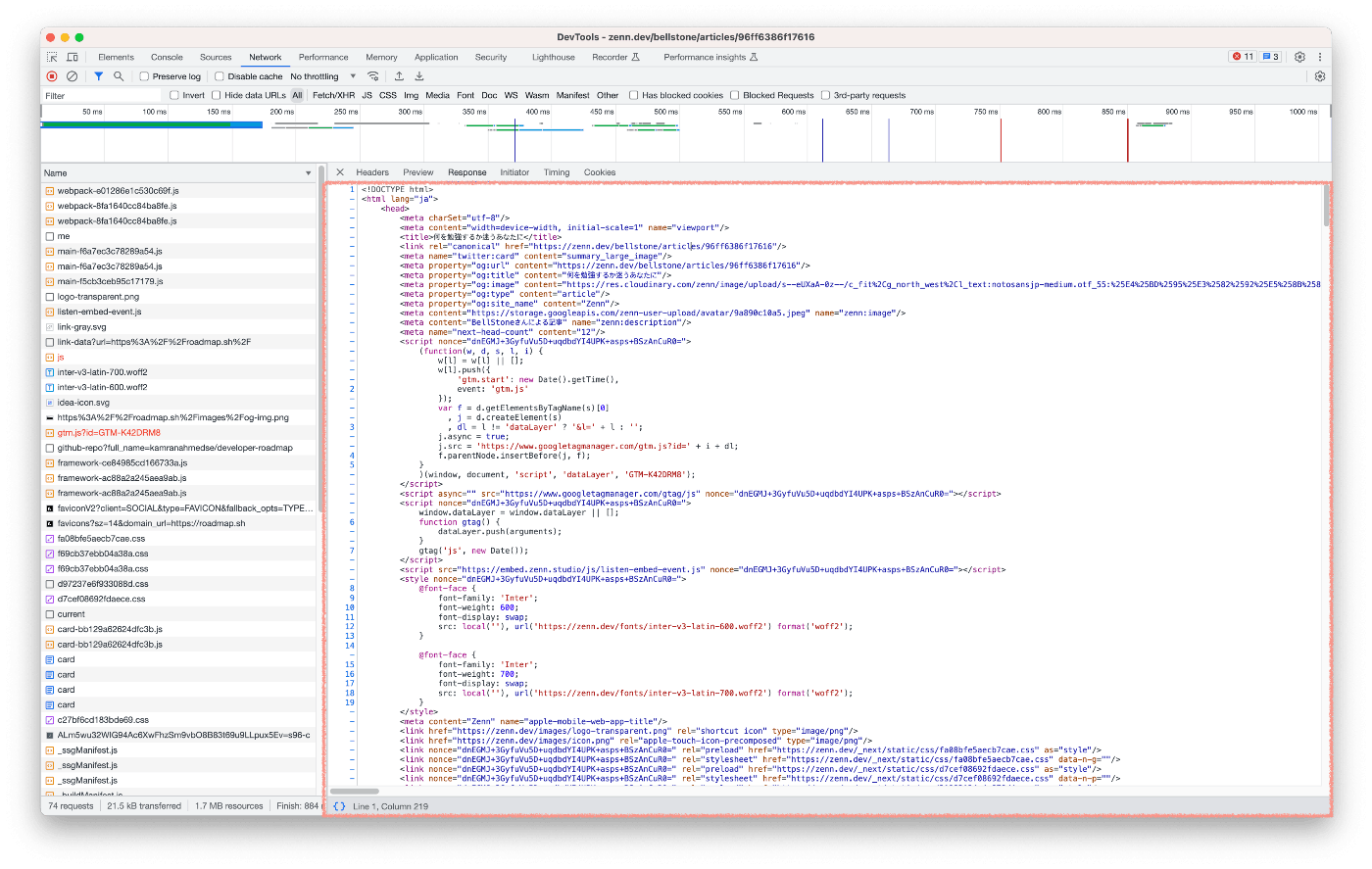This screenshot has height=869, width=1372.
Task: Open network search magnifier
Action: 119,76
